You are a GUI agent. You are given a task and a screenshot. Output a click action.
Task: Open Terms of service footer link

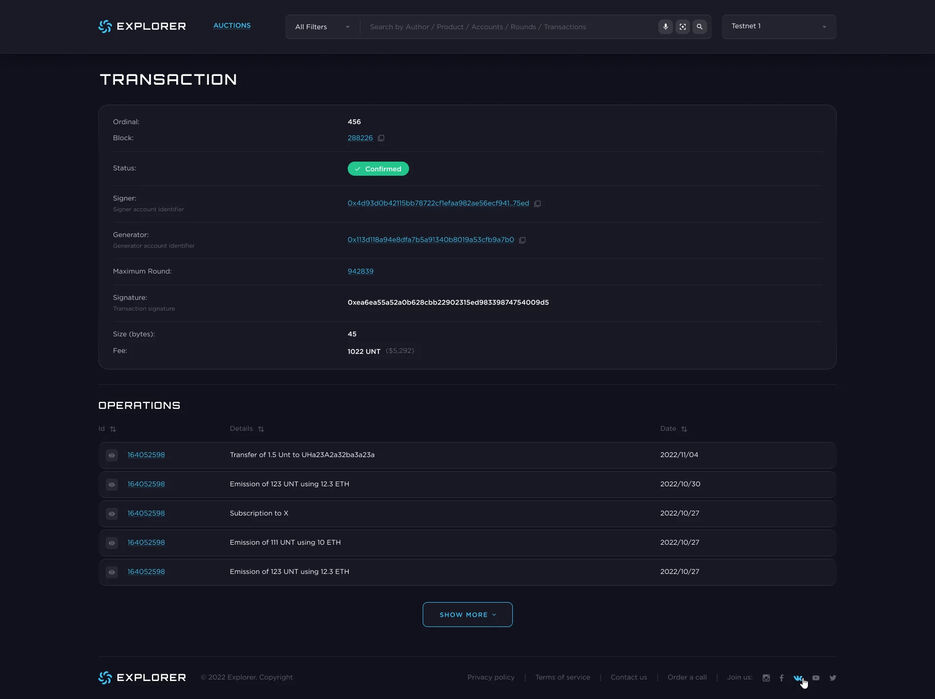coord(562,678)
